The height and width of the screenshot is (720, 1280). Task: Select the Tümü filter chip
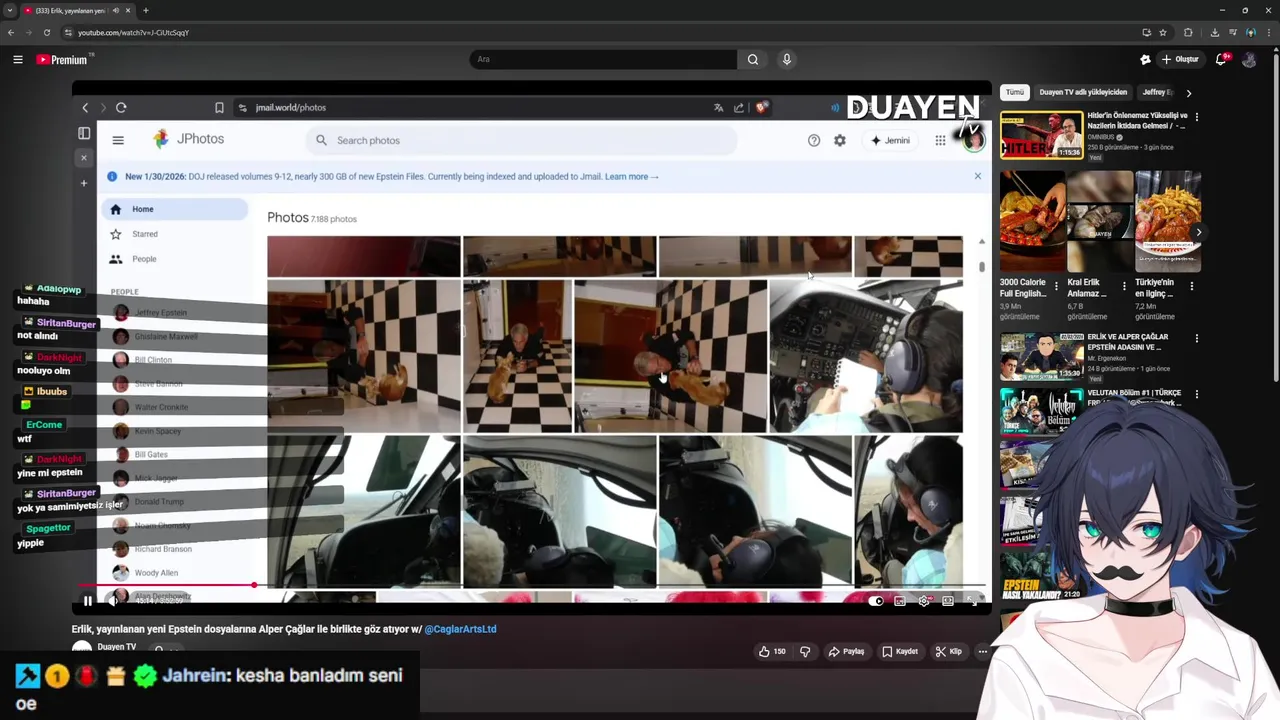(1015, 92)
